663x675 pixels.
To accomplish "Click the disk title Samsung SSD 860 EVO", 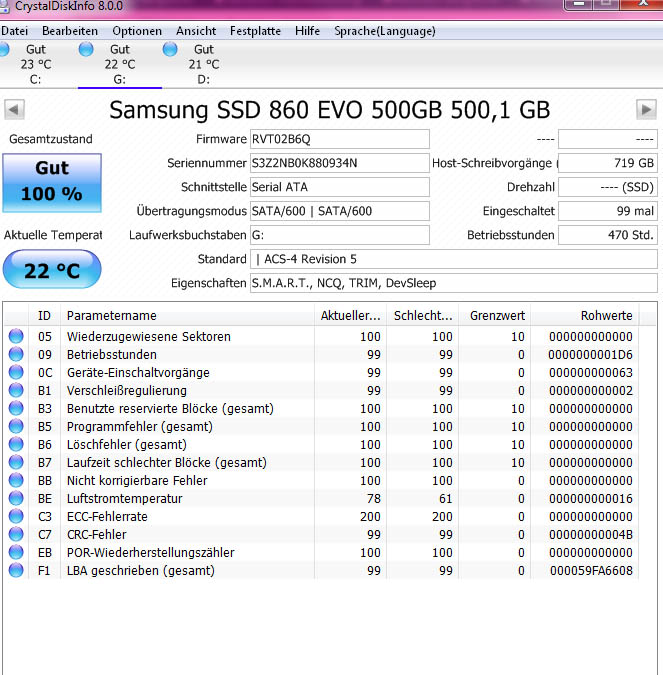I will 330,110.
